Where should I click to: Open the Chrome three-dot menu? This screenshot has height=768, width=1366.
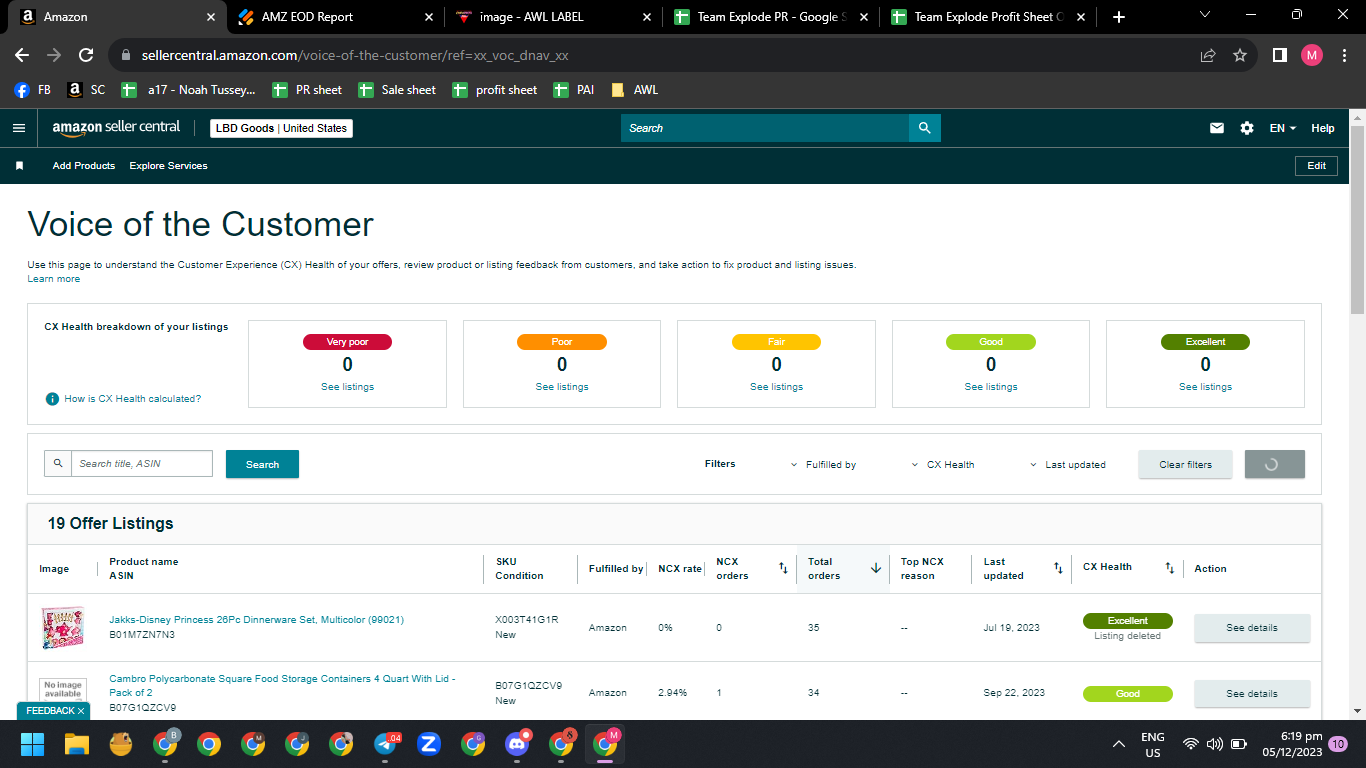pos(1344,56)
